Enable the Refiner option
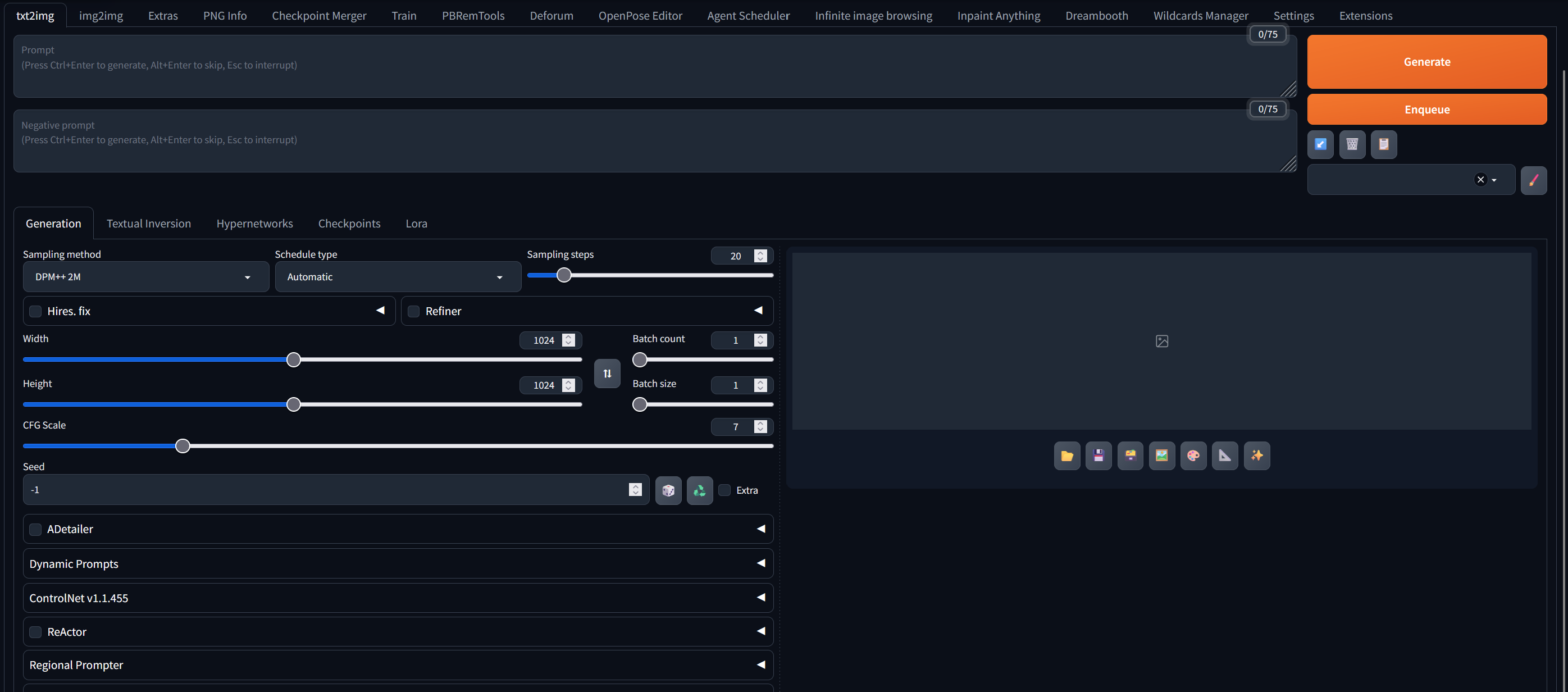 point(413,311)
